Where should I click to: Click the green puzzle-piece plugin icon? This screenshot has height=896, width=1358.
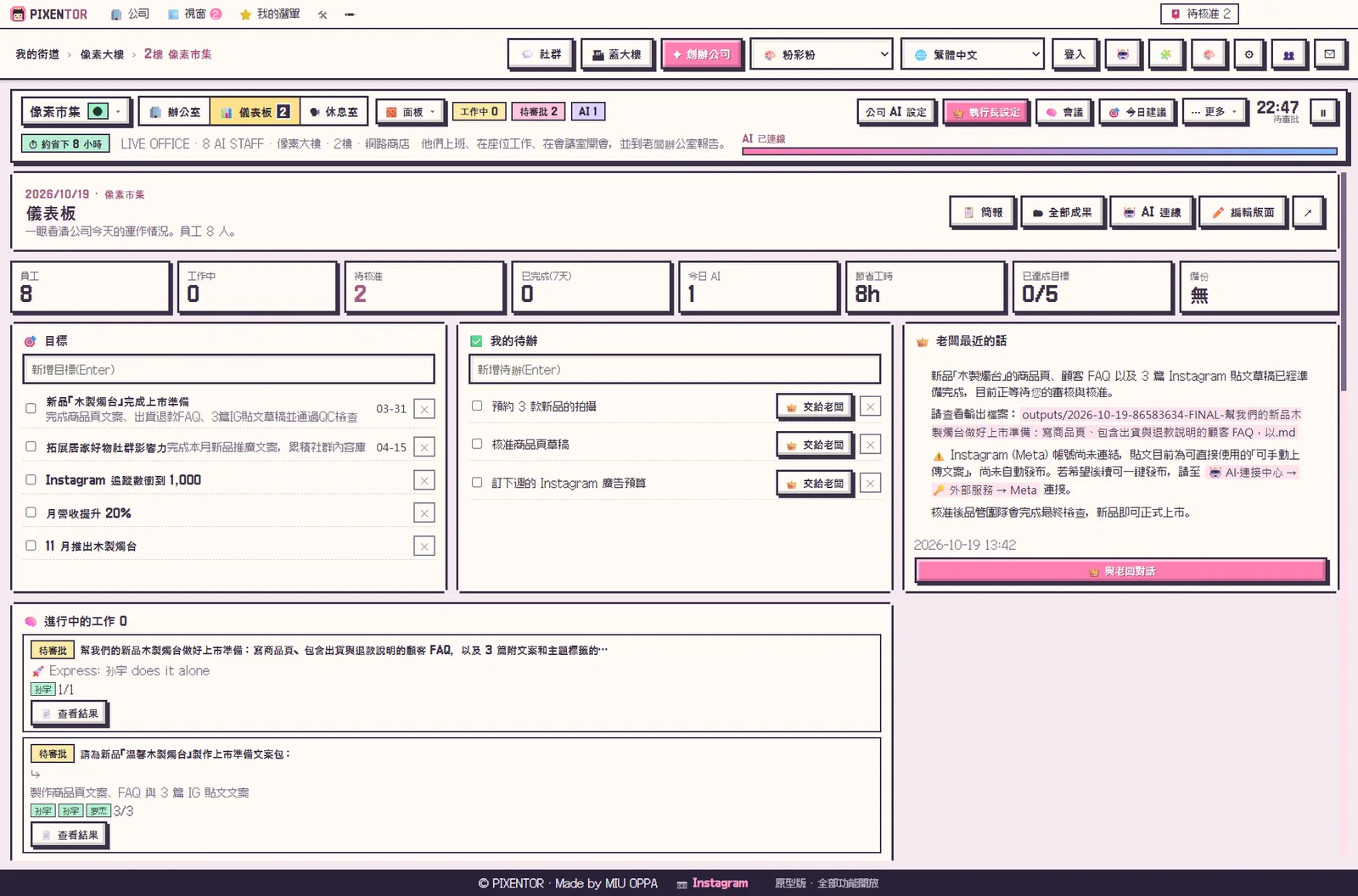(x=1165, y=54)
